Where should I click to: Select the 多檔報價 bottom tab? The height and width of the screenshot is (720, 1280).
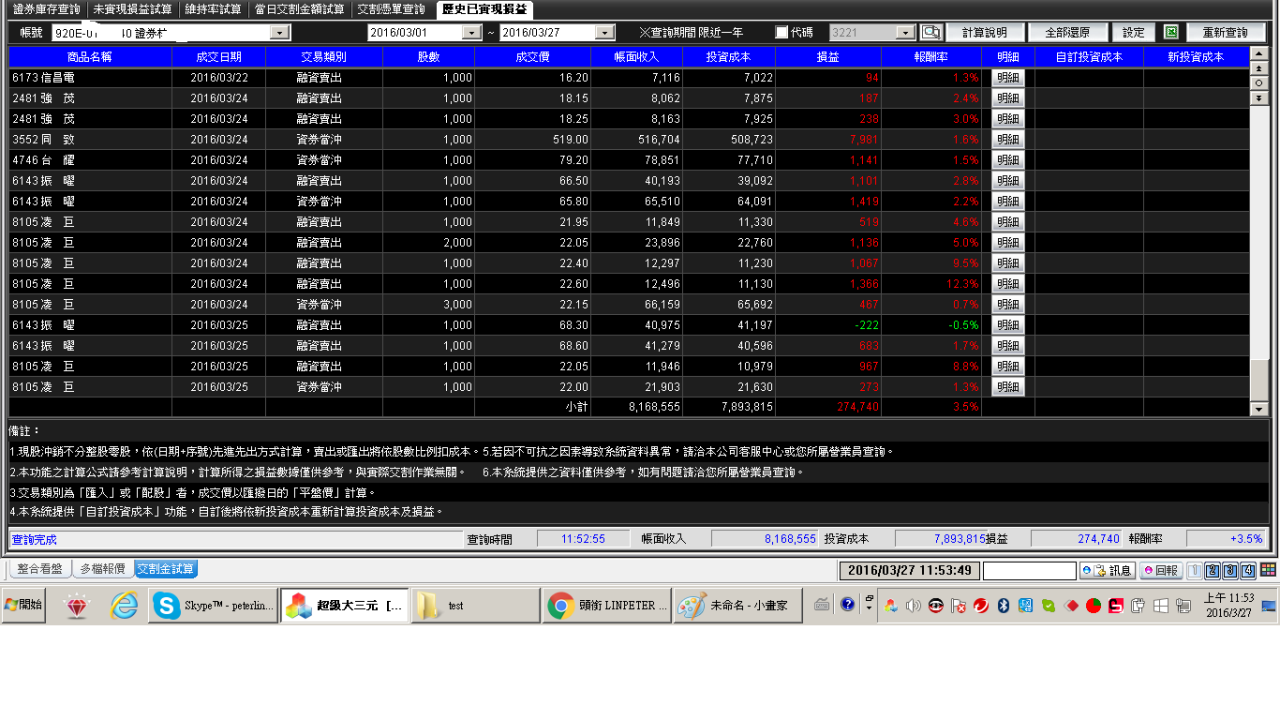(102, 569)
